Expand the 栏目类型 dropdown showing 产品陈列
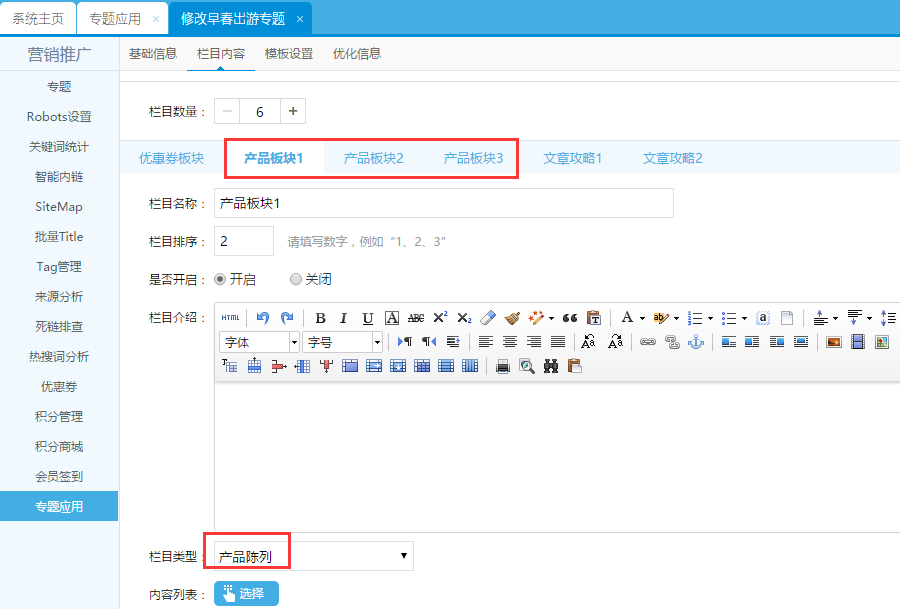Viewport: 900px width, 609px height. (x=313, y=556)
